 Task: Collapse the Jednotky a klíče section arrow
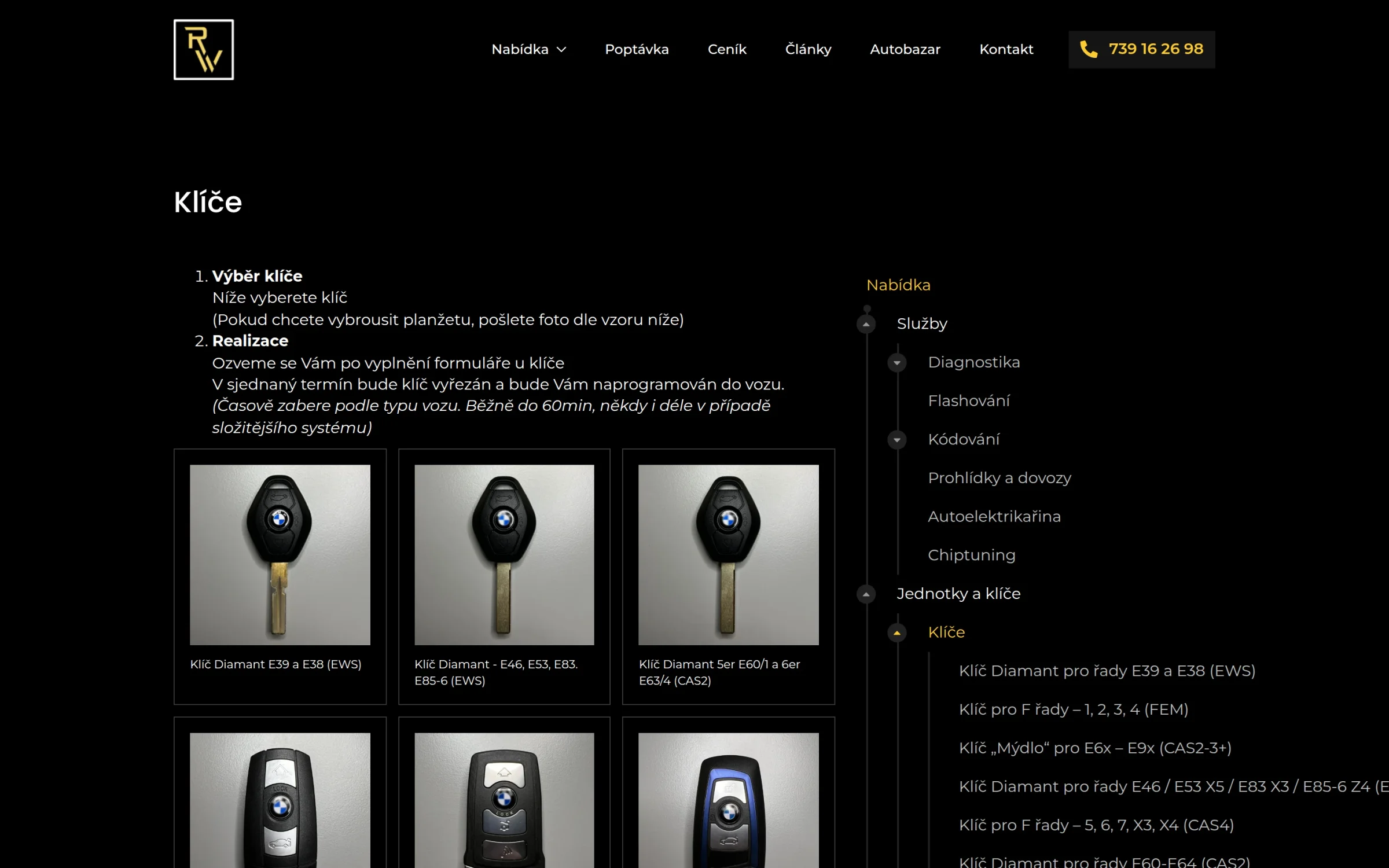tap(866, 594)
